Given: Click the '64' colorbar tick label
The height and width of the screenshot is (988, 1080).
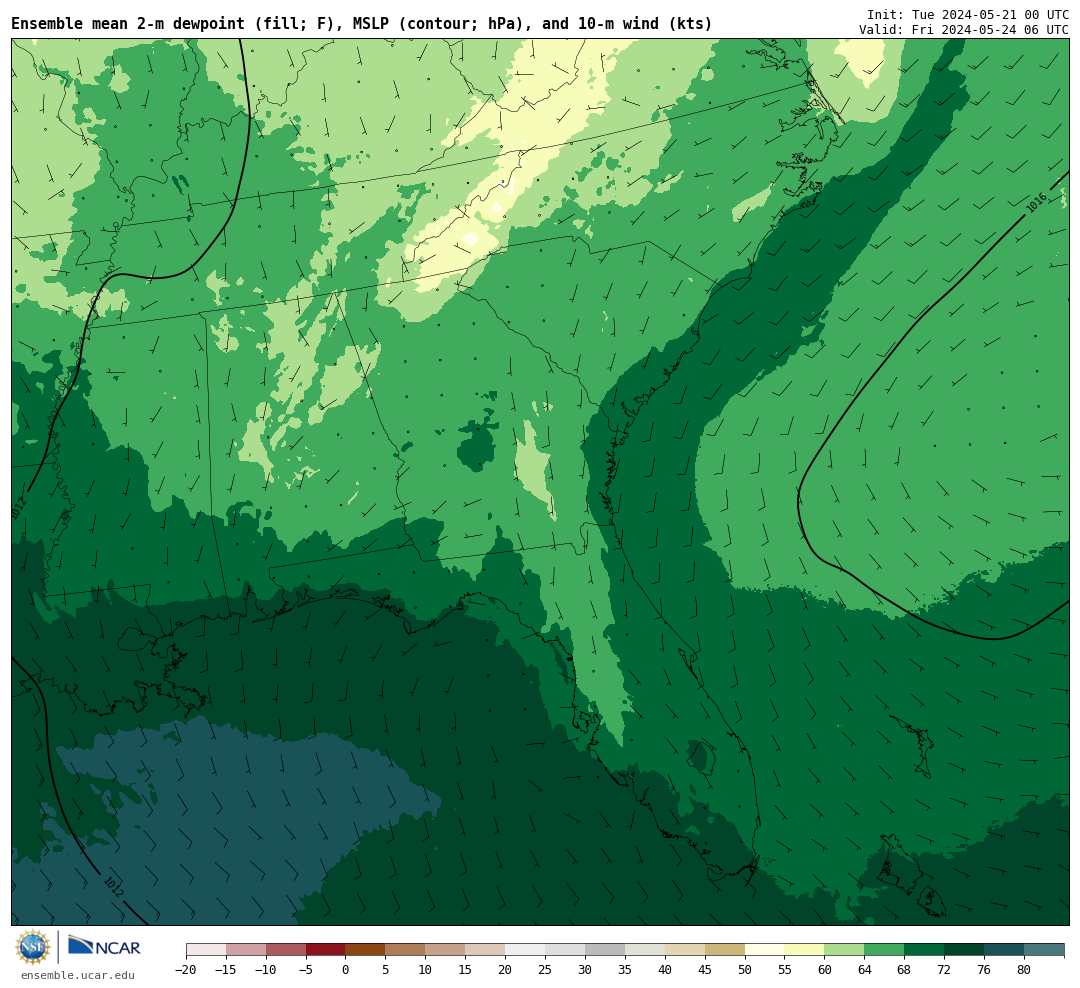Looking at the screenshot, I should pos(865,970).
